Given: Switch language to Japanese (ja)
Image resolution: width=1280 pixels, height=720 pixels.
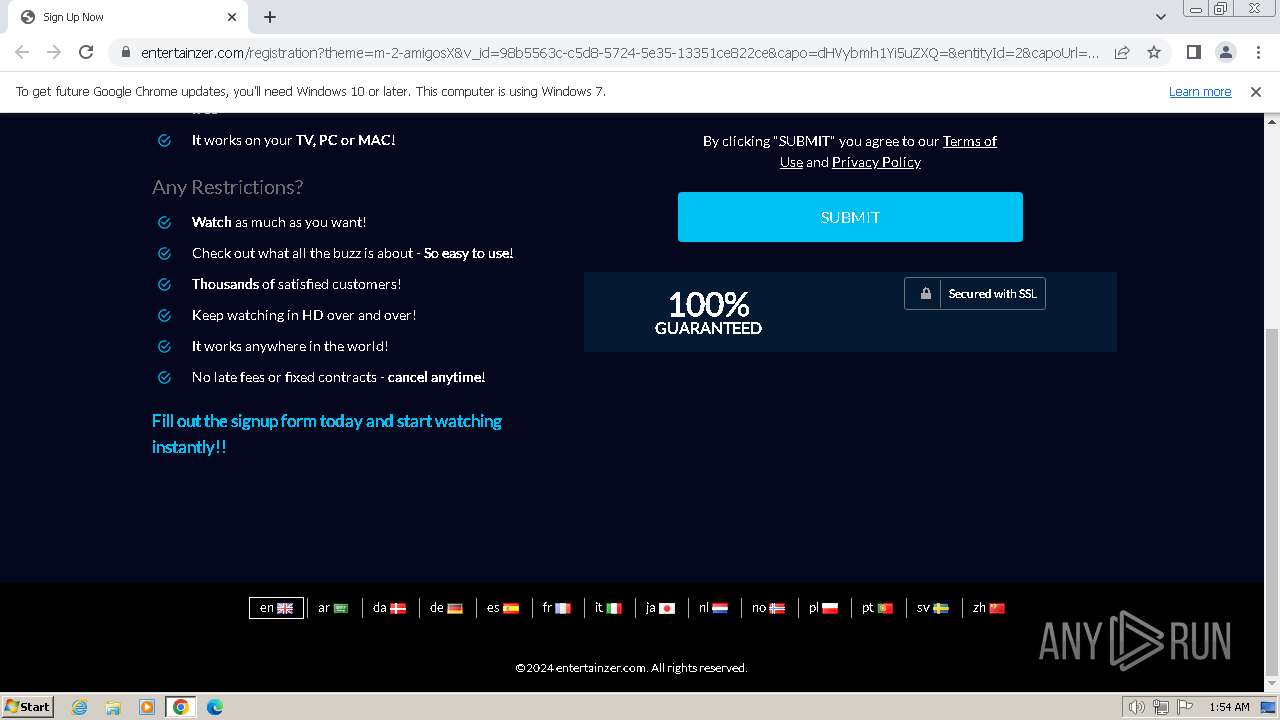Looking at the screenshot, I should [x=660, y=608].
